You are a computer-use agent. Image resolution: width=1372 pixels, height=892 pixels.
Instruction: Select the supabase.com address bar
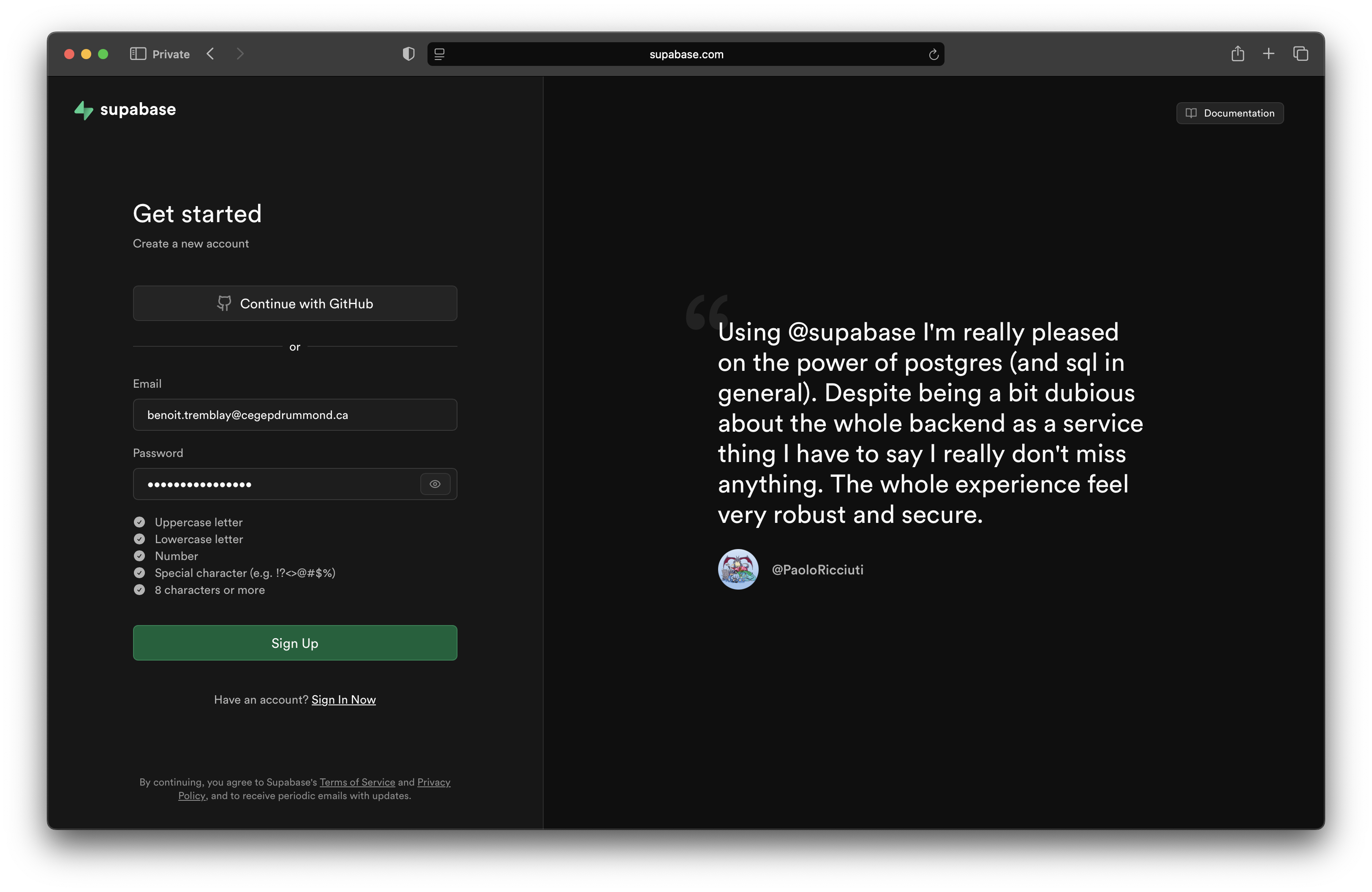[686, 54]
